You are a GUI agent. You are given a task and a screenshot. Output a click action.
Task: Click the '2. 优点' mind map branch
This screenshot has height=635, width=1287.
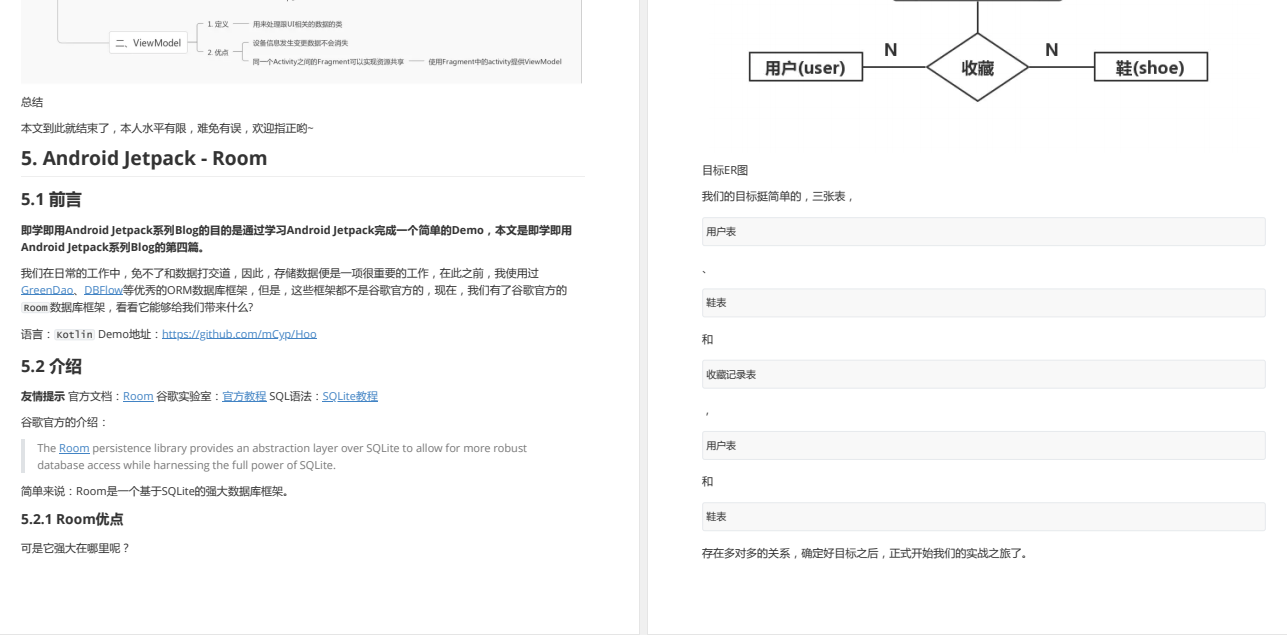(x=219, y=52)
